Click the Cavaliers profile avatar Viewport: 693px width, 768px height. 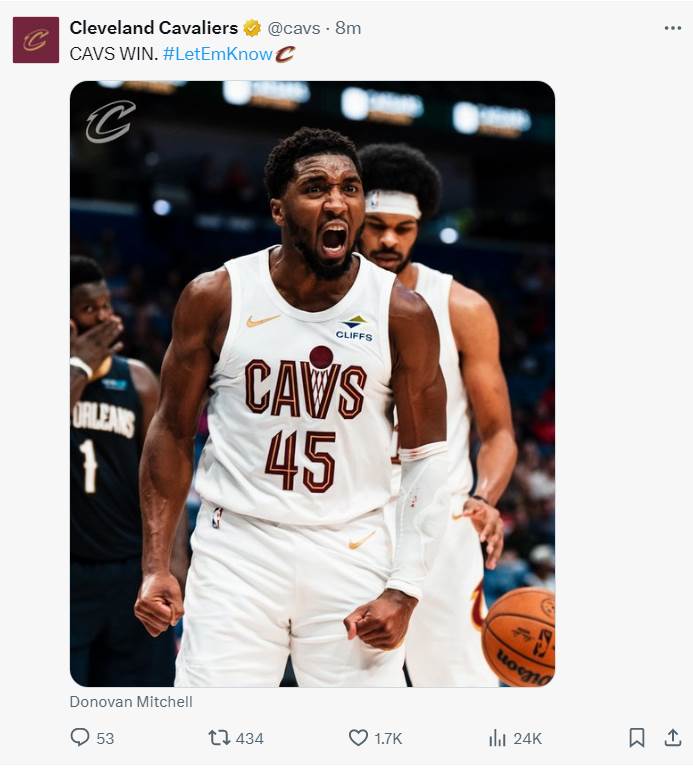pyautogui.click(x=36, y=40)
